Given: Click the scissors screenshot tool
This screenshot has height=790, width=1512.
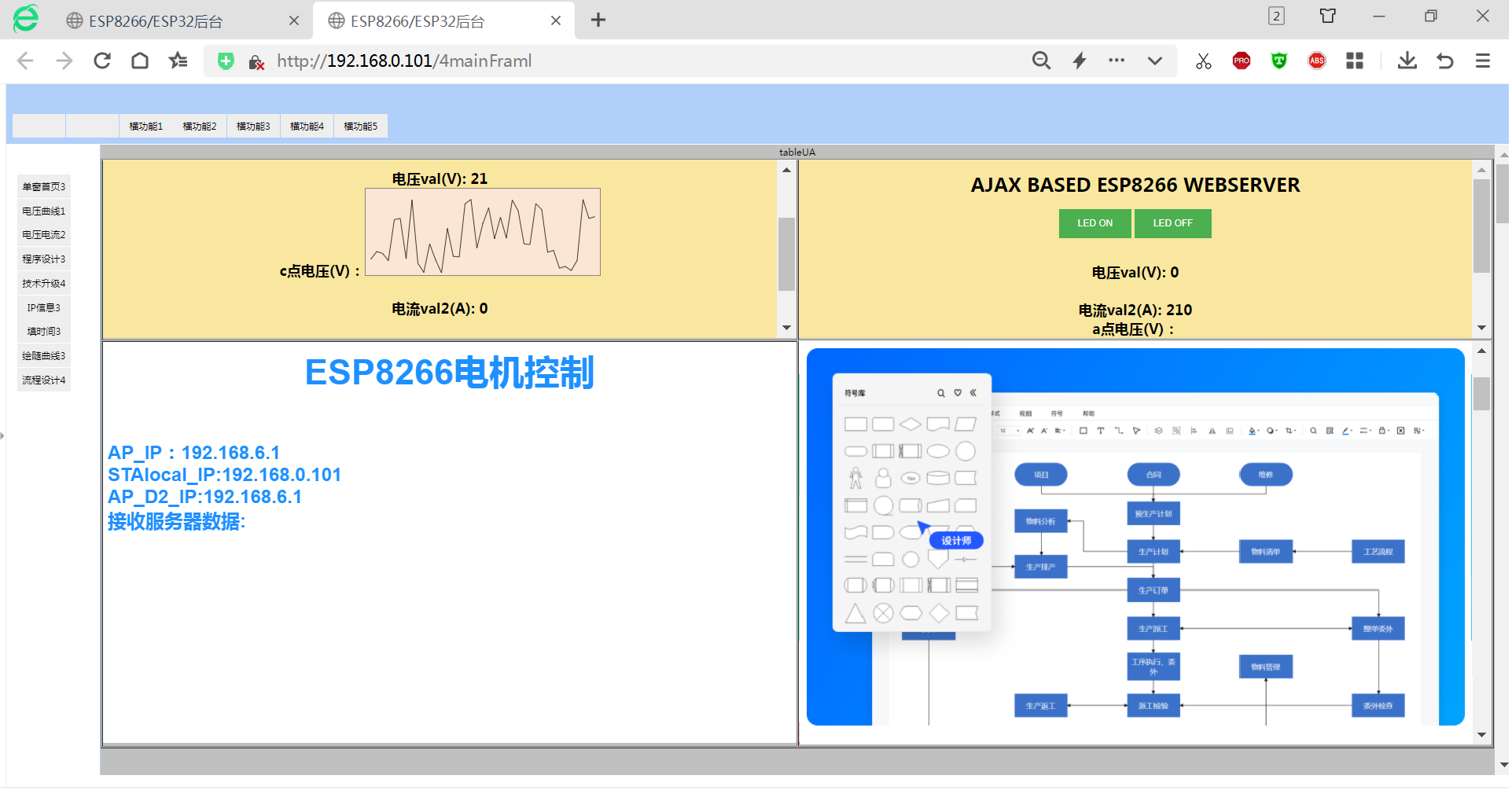Looking at the screenshot, I should [1204, 61].
